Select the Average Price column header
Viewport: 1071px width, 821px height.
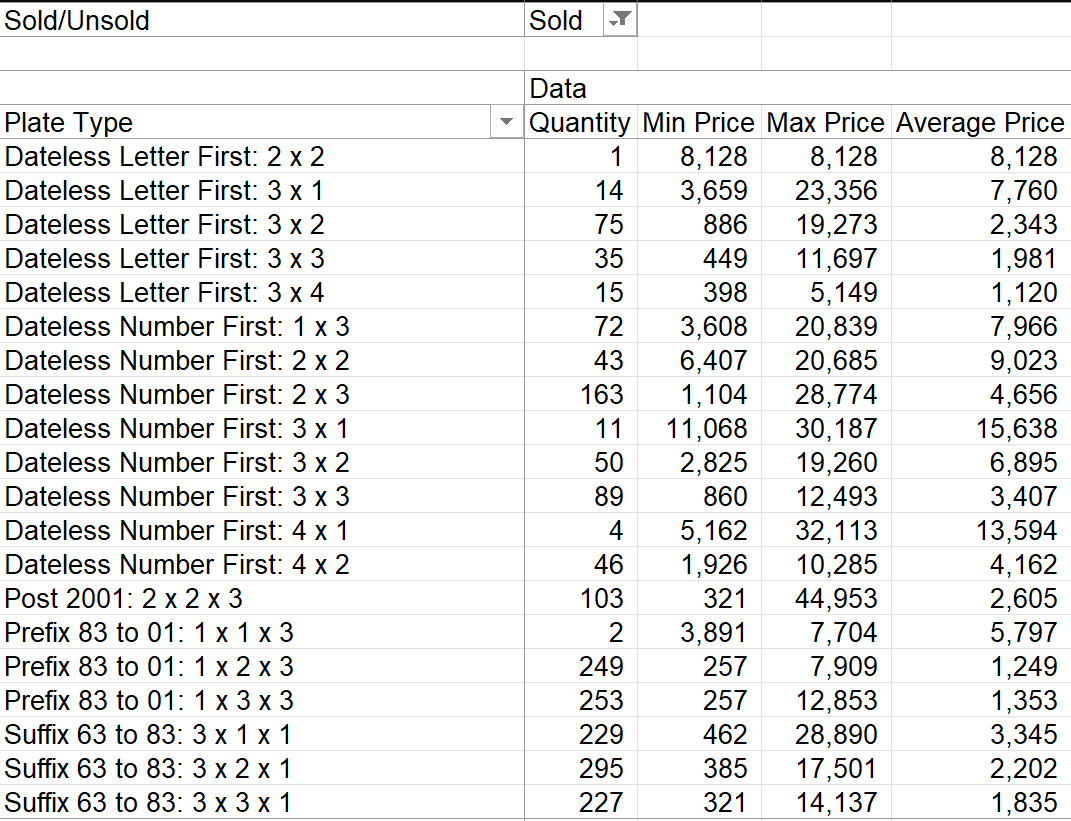click(979, 123)
